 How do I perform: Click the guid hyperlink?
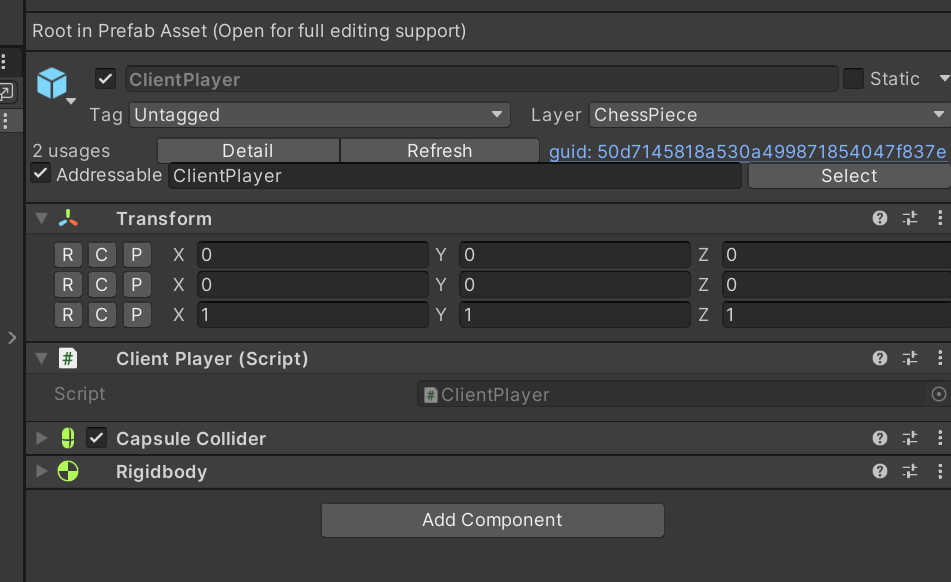(745, 151)
